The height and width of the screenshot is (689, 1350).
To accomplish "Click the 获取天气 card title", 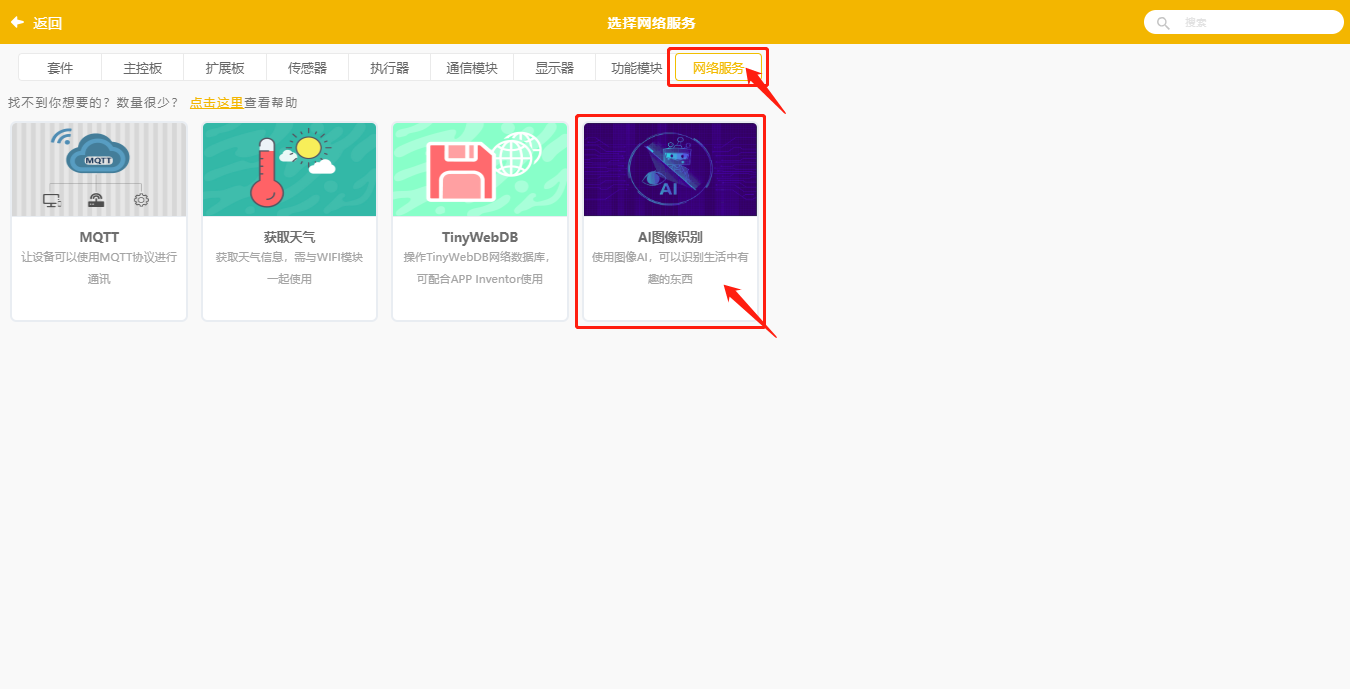I will click(x=289, y=237).
